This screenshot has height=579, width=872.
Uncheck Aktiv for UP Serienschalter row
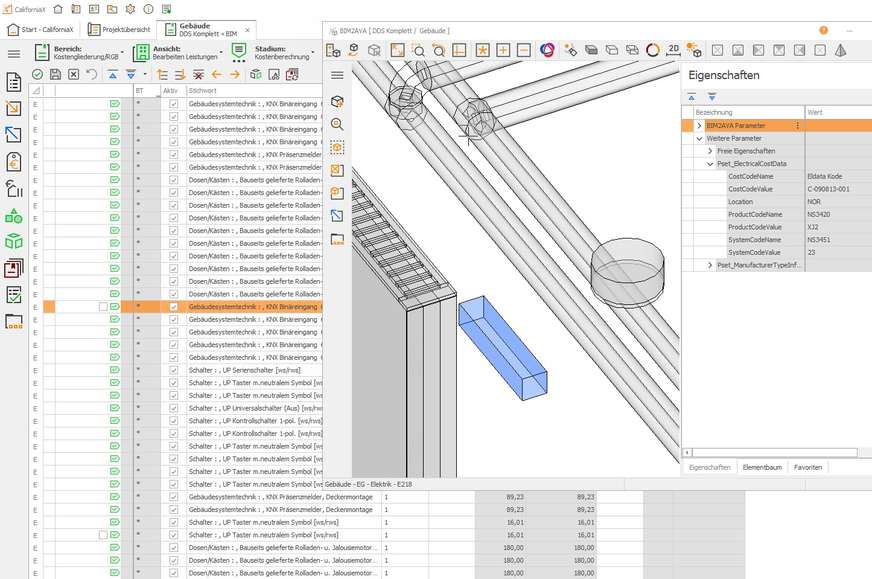174,370
